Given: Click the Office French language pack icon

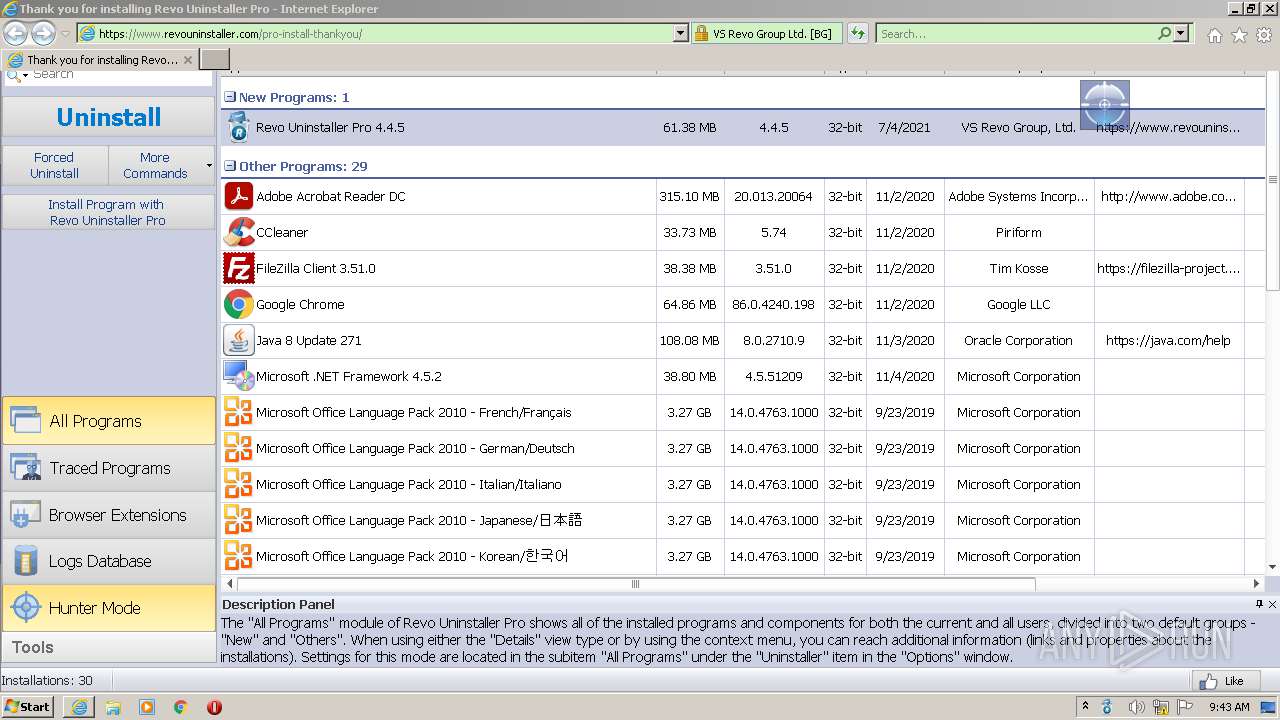Looking at the screenshot, I should tap(238, 412).
